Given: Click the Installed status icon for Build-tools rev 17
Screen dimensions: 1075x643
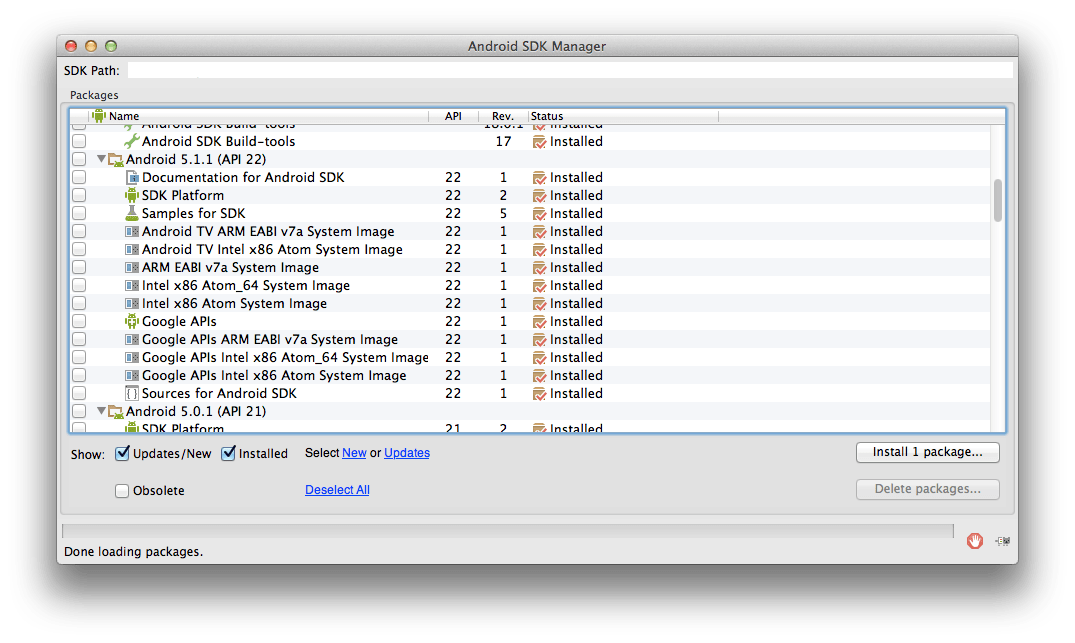Looking at the screenshot, I should [540, 142].
